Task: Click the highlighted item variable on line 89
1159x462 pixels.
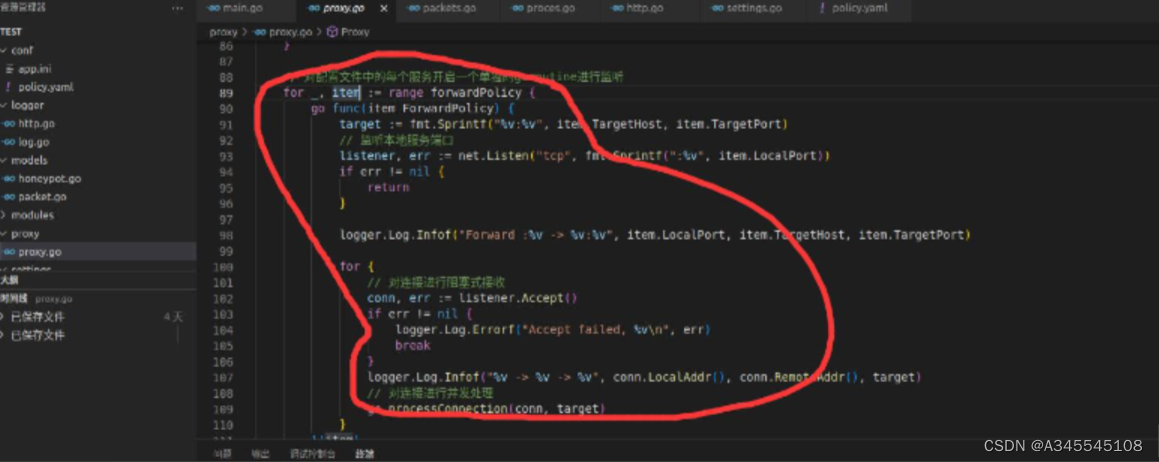Action: point(345,93)
